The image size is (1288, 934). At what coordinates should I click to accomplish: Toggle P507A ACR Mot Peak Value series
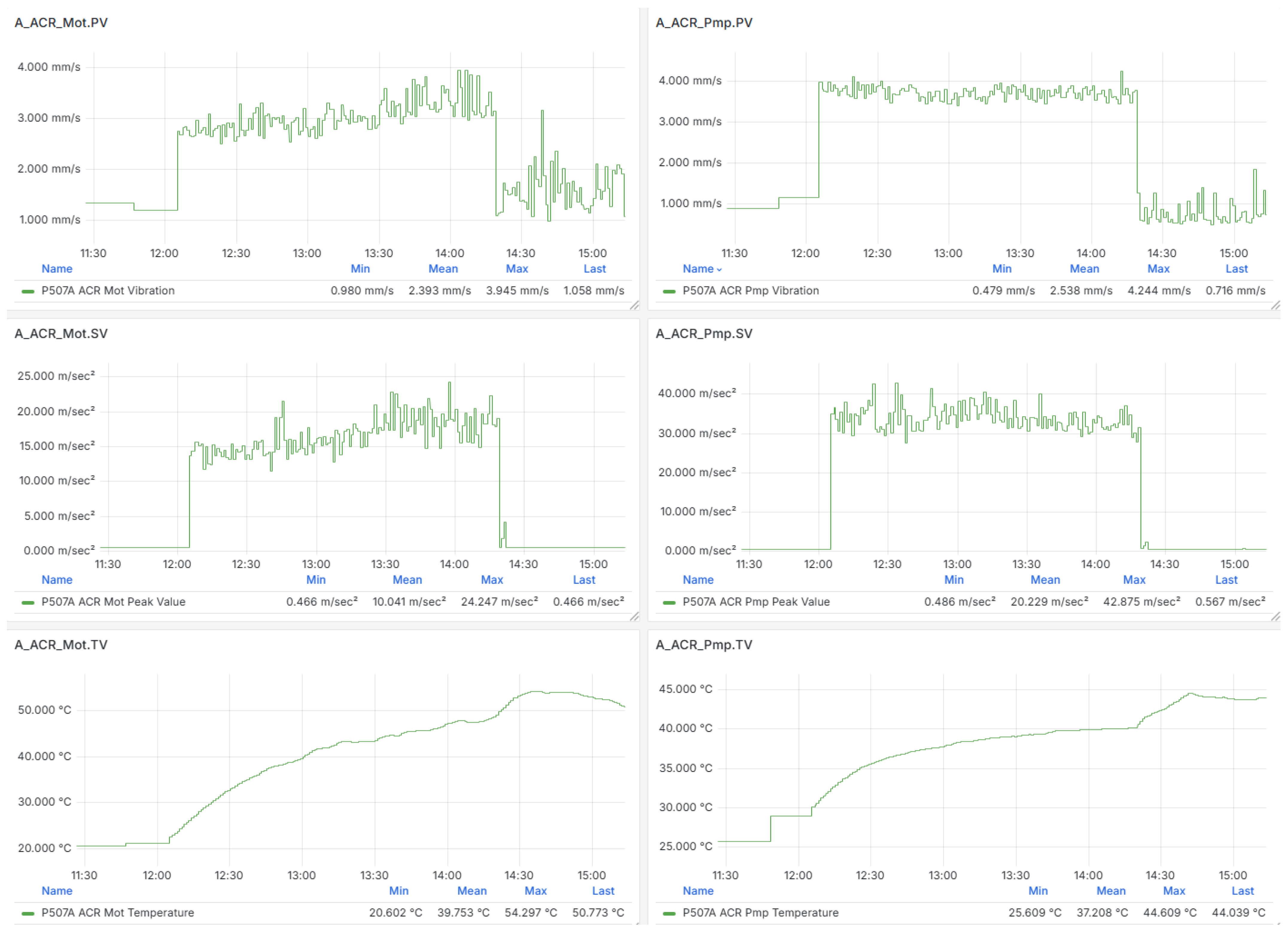(113, 602)
